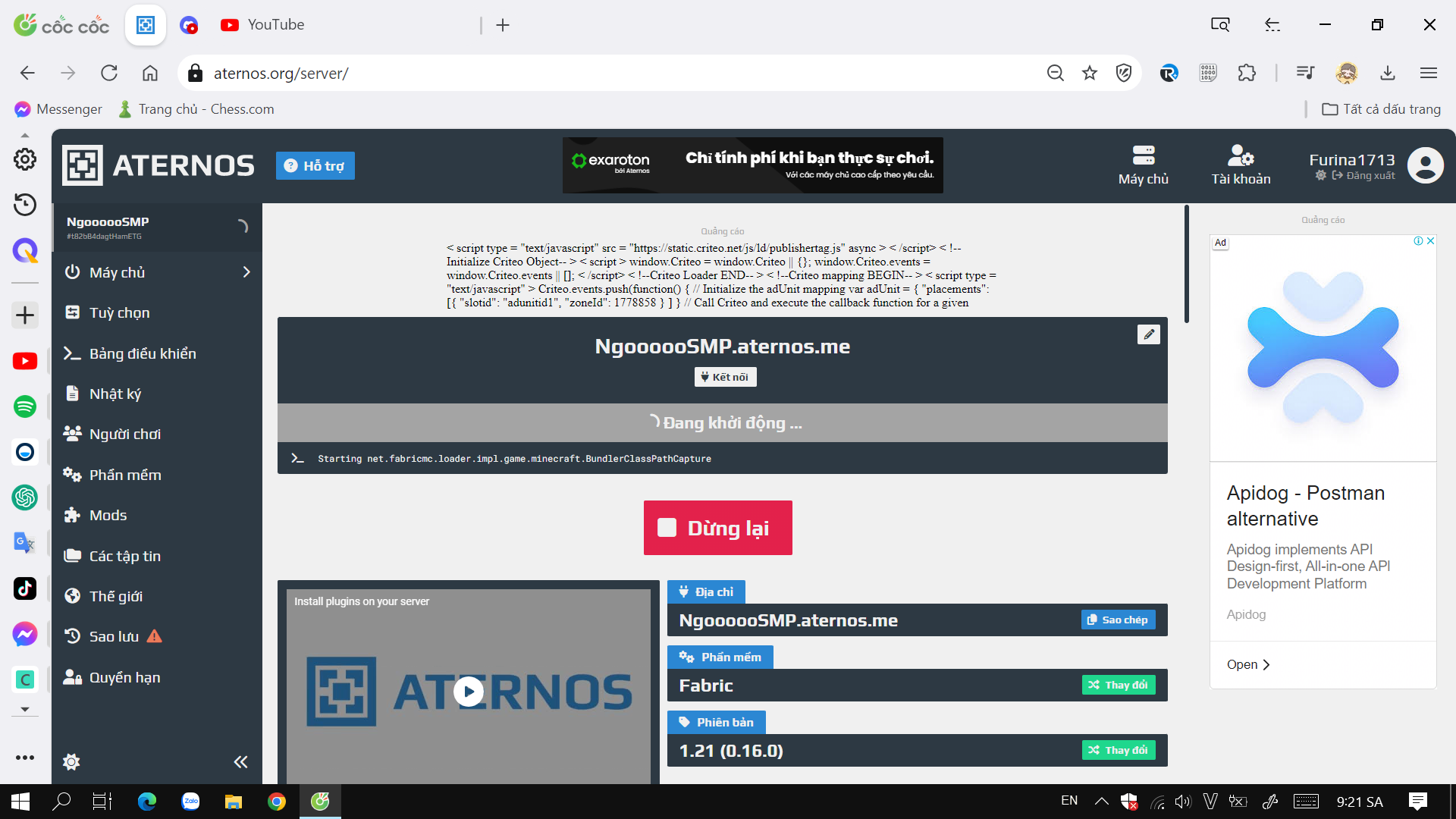Open the Mods sidebar section

108,516
